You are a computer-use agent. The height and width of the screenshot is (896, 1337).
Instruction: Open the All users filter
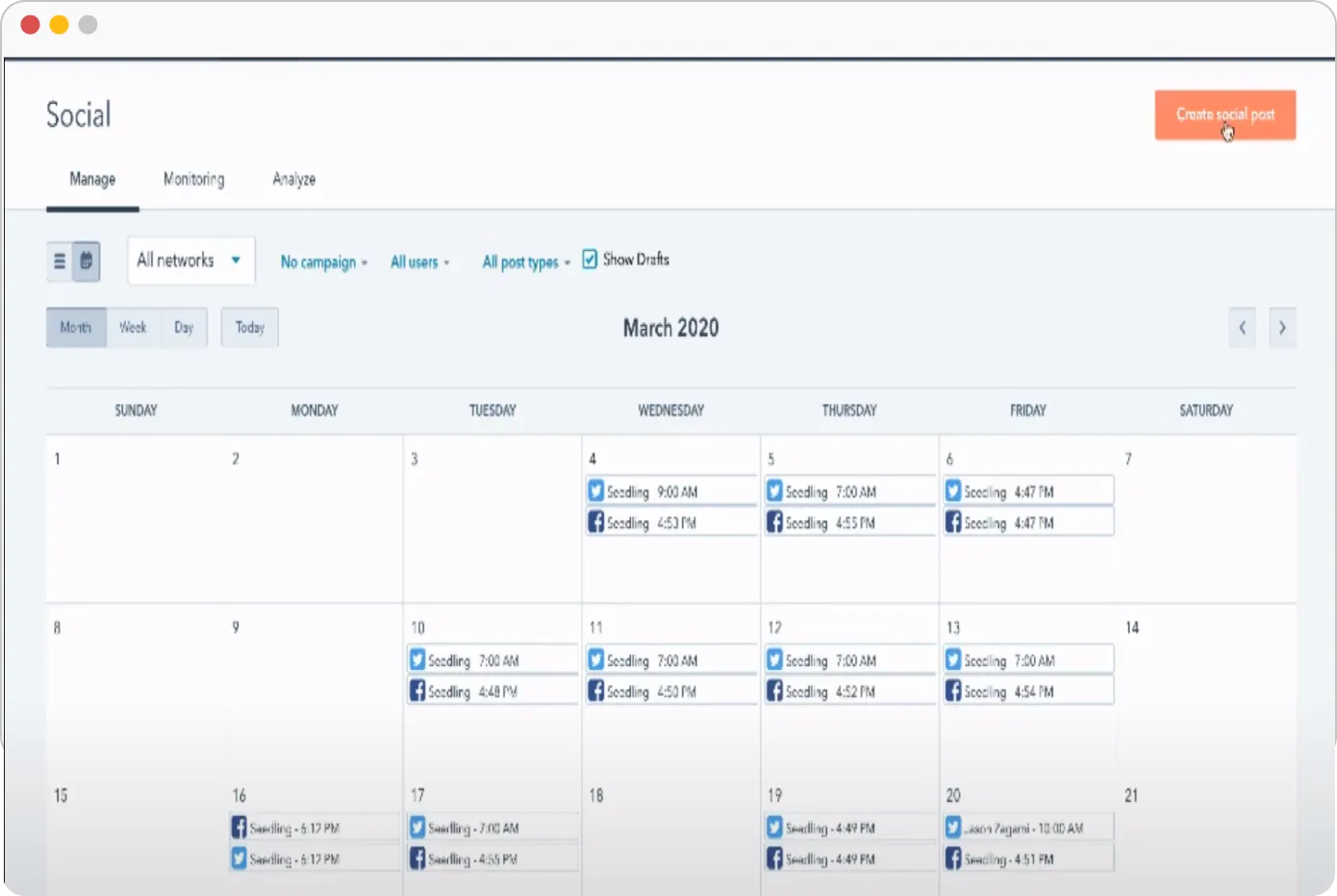(x=420, y=262)
